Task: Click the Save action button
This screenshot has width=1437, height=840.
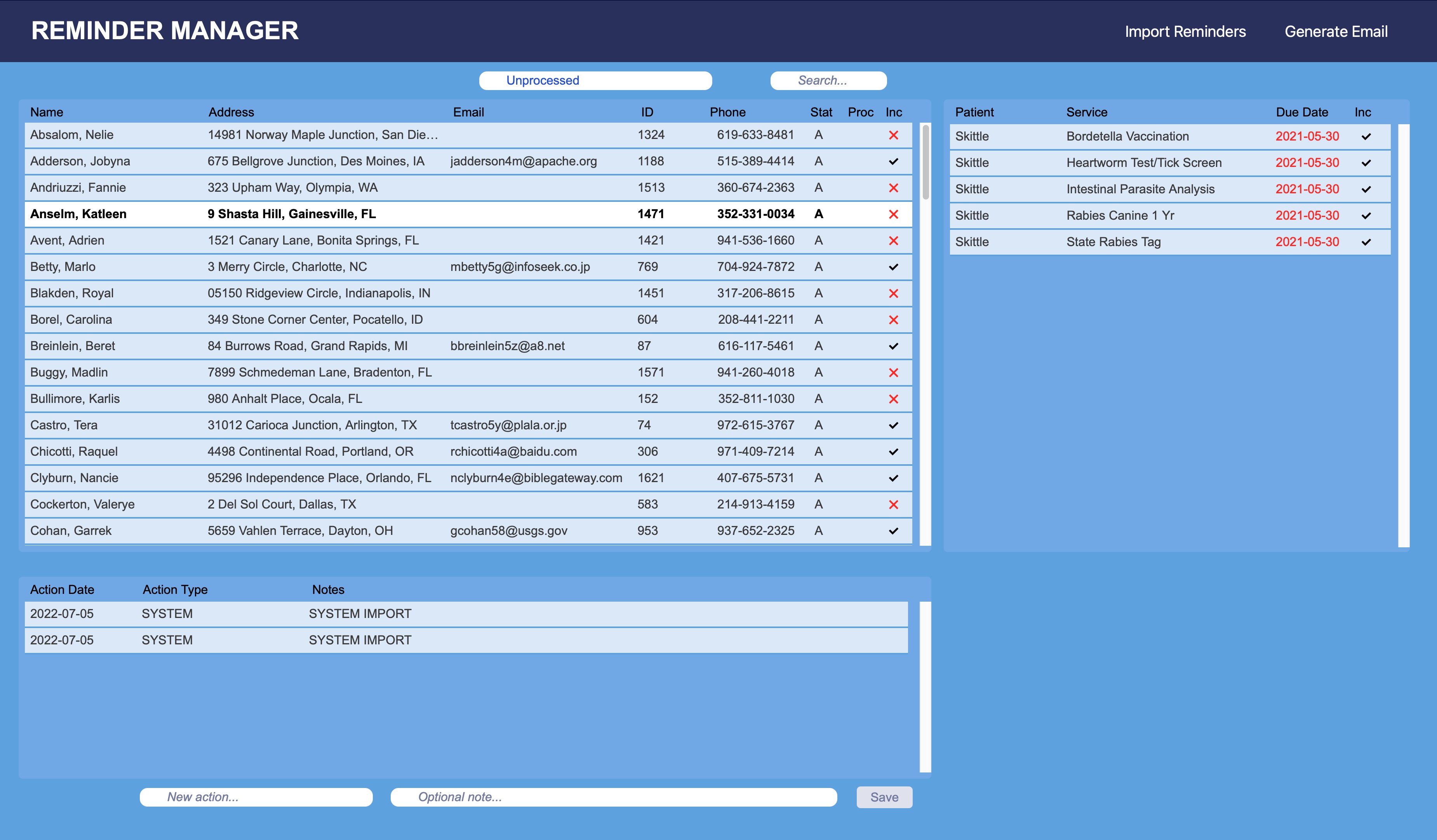Action: pyautogui.click(x=884, y=797)
